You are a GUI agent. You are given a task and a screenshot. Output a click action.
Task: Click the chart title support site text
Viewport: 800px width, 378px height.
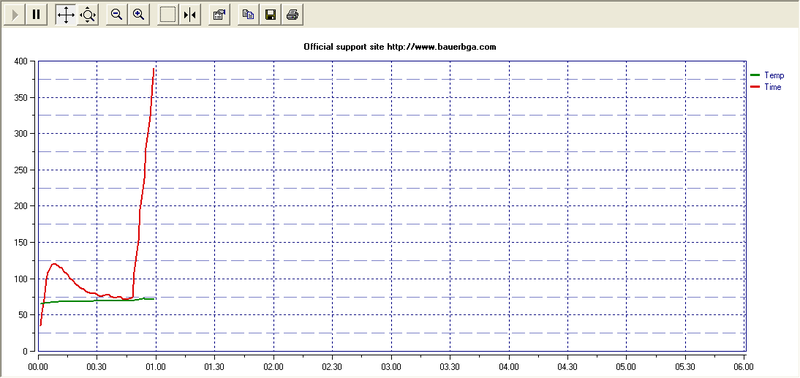click(399, 47)
